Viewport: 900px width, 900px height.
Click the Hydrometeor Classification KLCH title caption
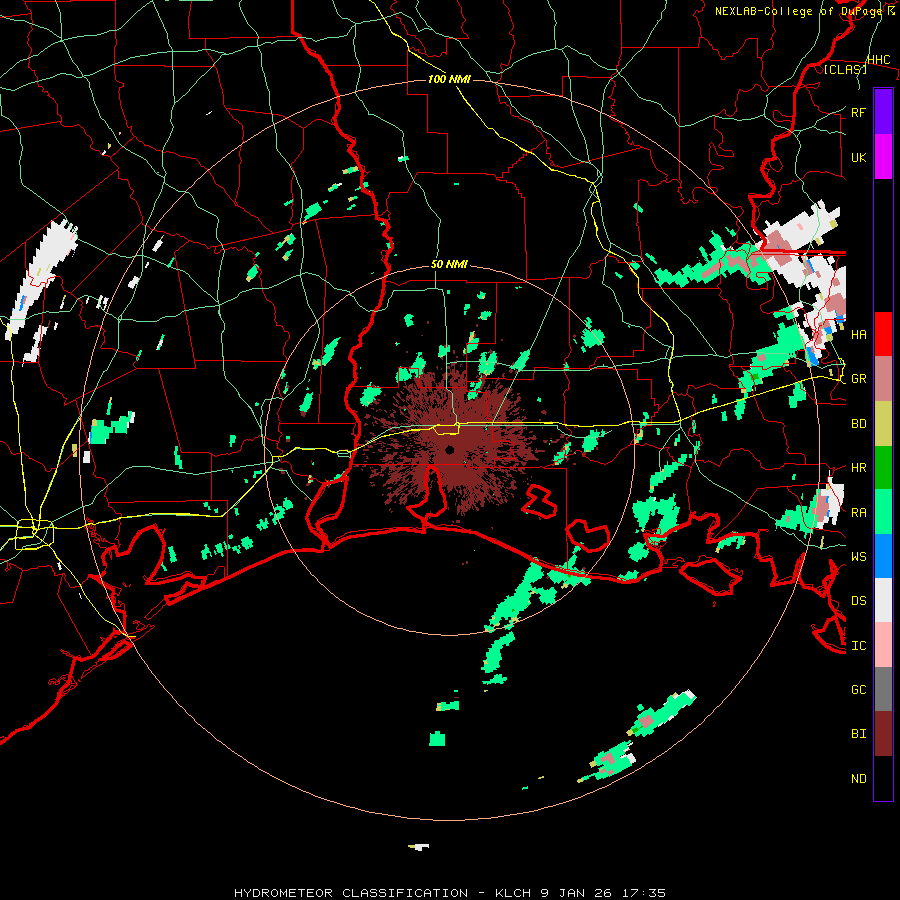click(x=450, y=893)
